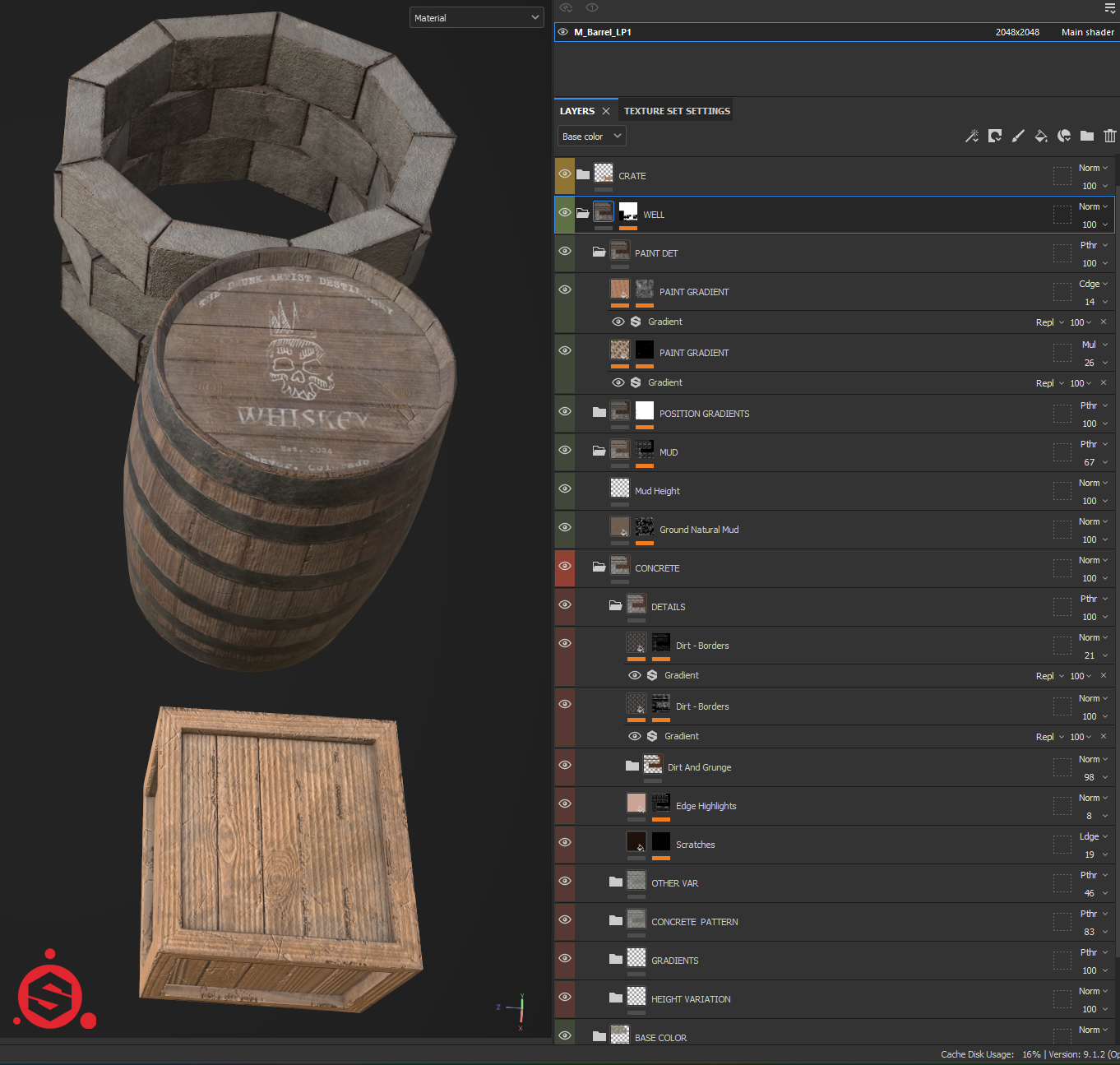Toggle visibility of the WELL group
Image resolution: width=1120 pixels, height=1065 pixels.
click(565, 212)
